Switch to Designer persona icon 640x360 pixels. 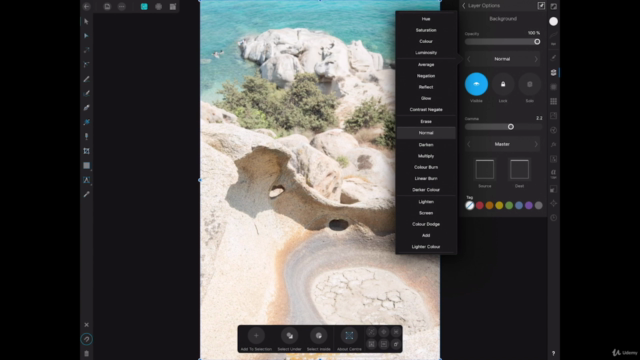pos(144,7)
